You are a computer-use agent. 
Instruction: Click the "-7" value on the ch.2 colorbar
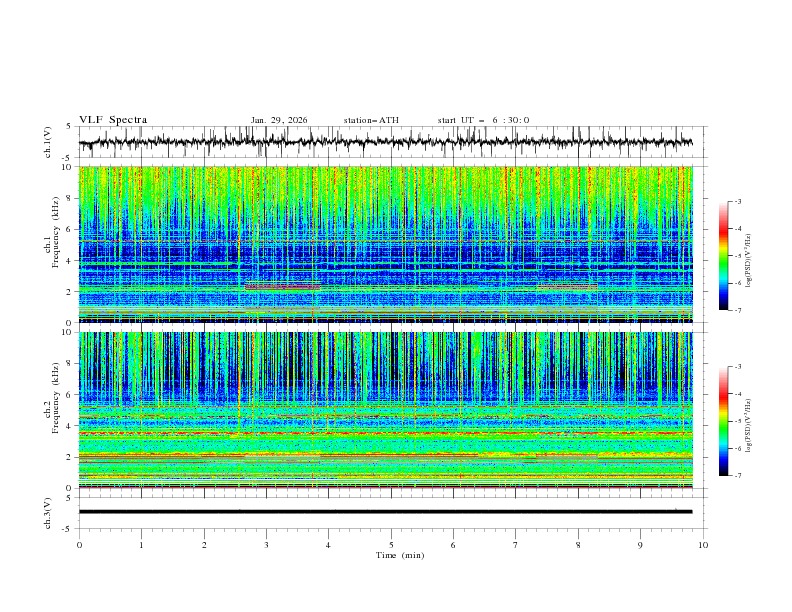(737, 475)
